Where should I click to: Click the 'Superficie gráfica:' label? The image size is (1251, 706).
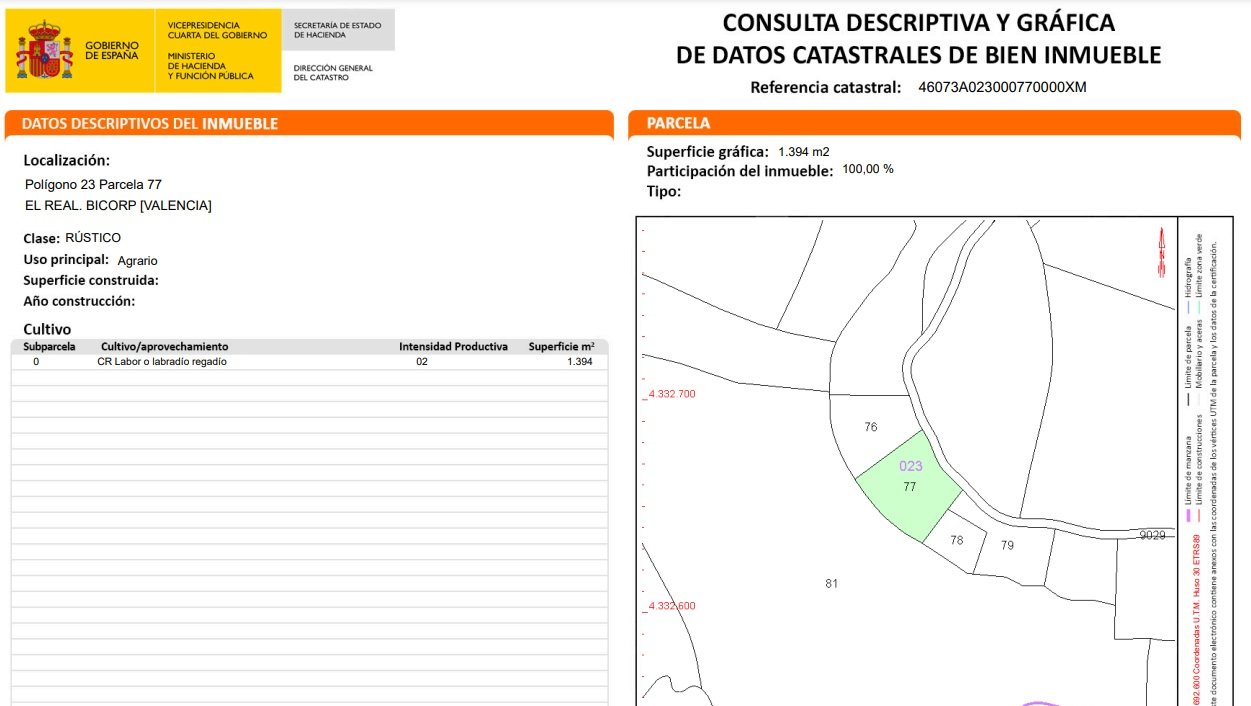(708, 152)
